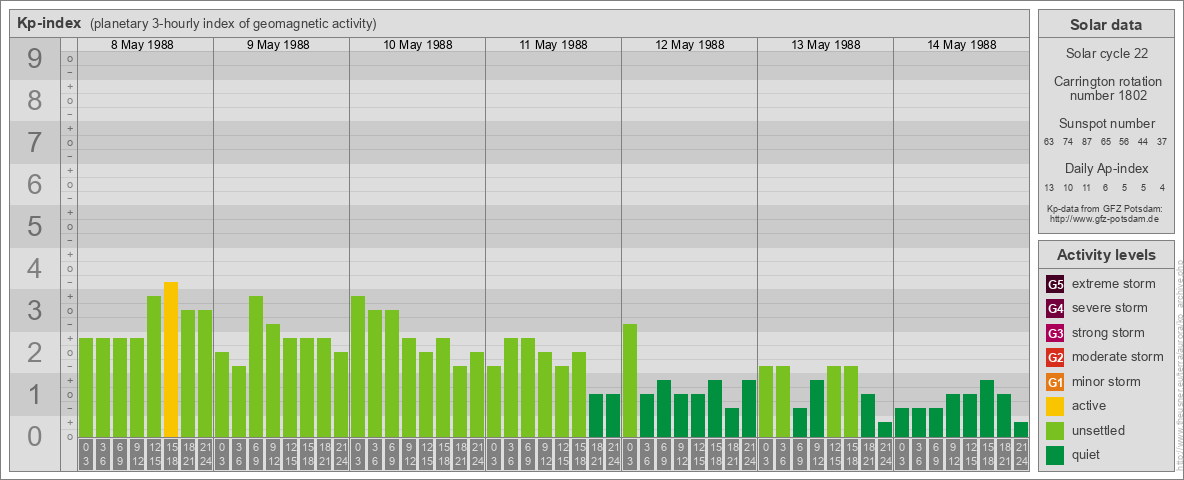Click the 6-9 time label under 14 May
Screen dimensions: 1184x480
click(x=936, y=454)
